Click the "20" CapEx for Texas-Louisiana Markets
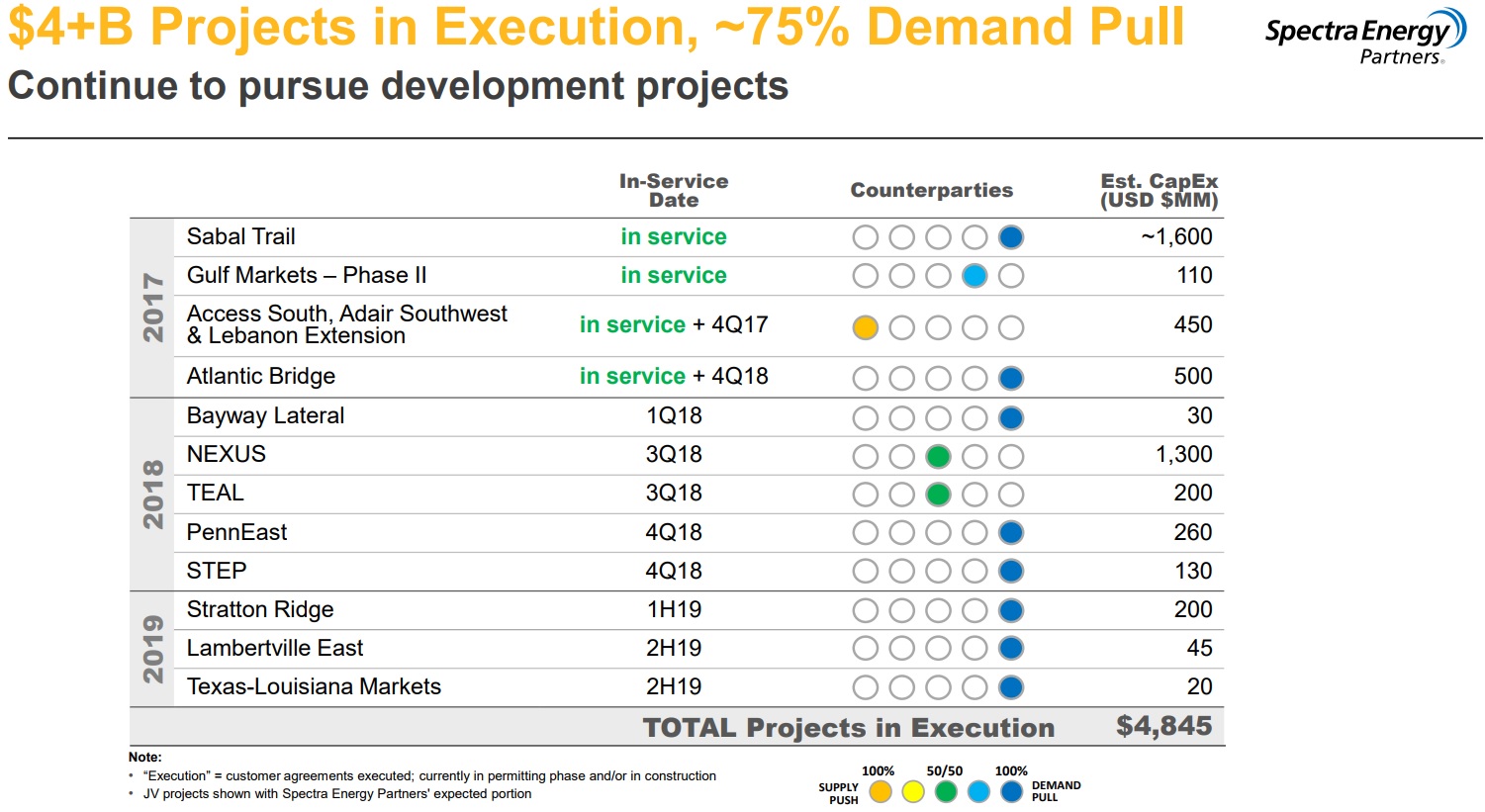 pyautogui.click(x=1200, y=686)
